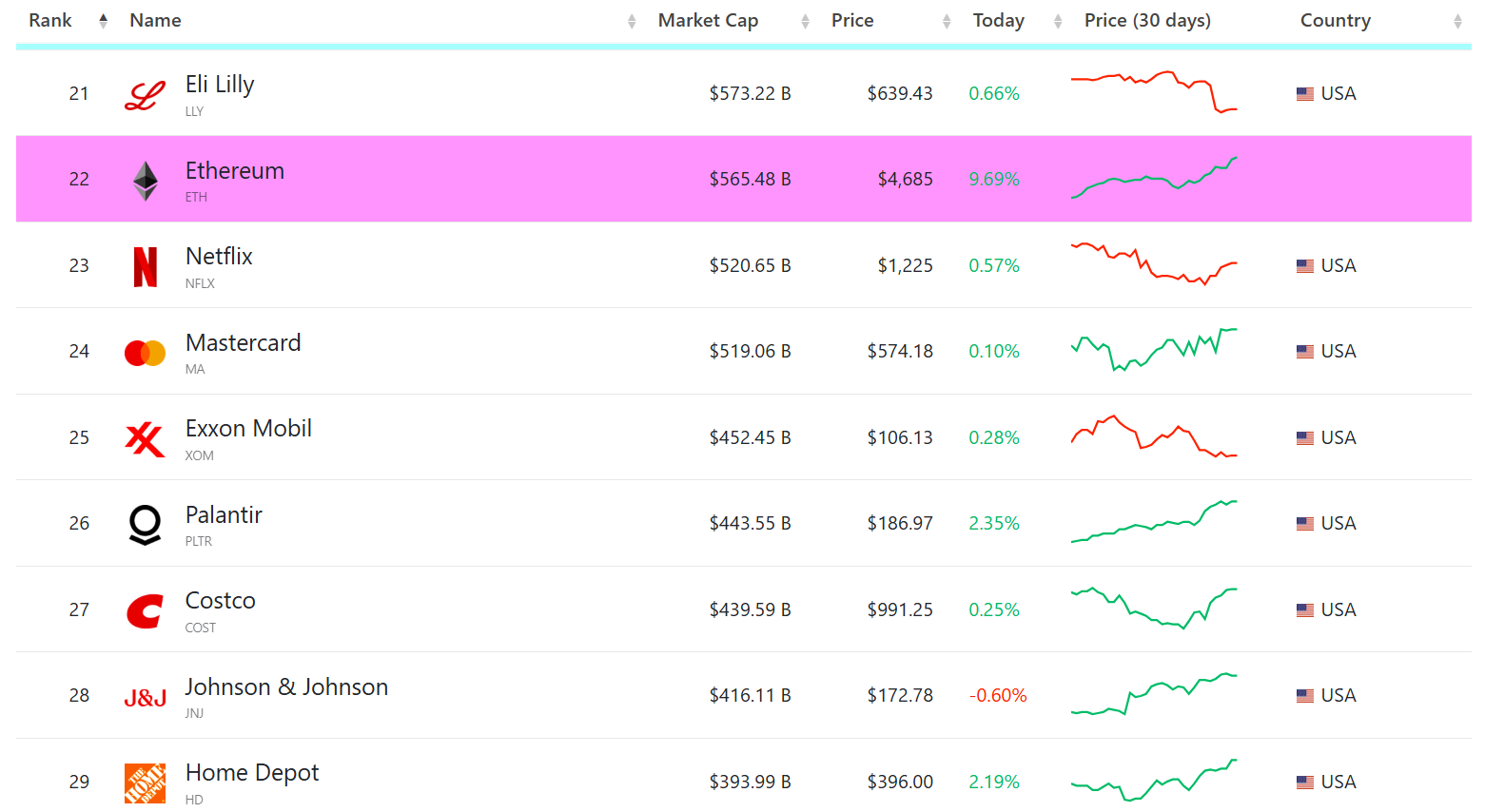View Mastercard 30-day price chart
This screenshot has width=1485, height=812.
pos(1154,350)
